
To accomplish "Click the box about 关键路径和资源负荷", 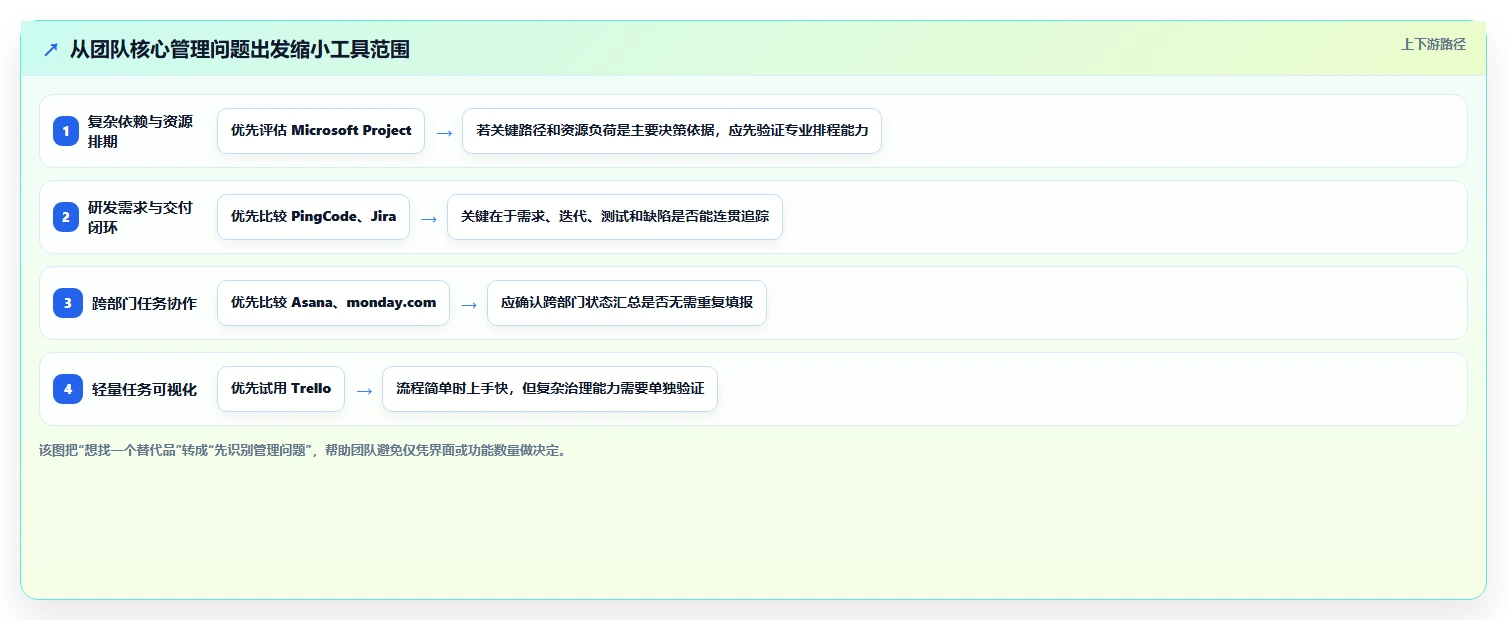I will coord(672,131).
